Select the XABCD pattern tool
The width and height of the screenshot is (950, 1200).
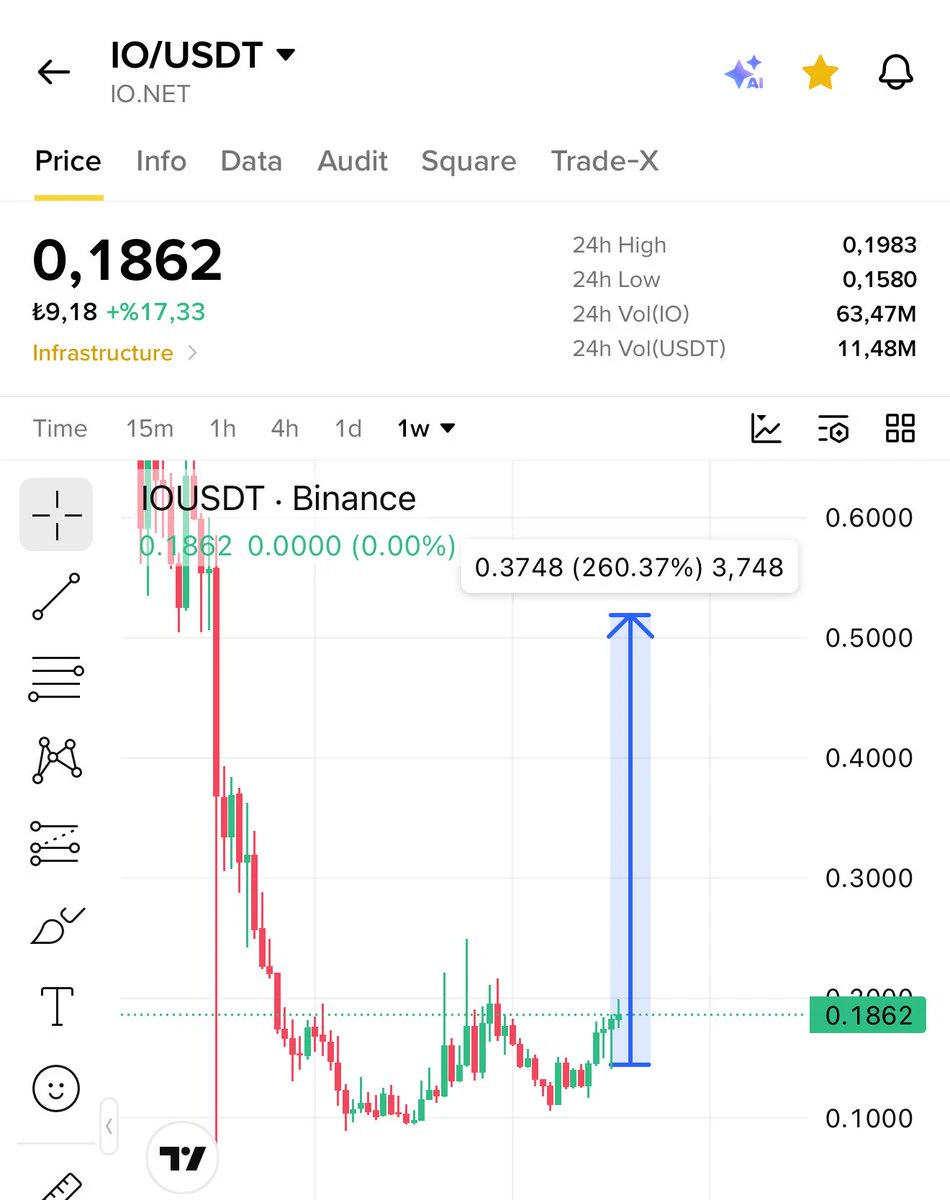tap(57, 761)
